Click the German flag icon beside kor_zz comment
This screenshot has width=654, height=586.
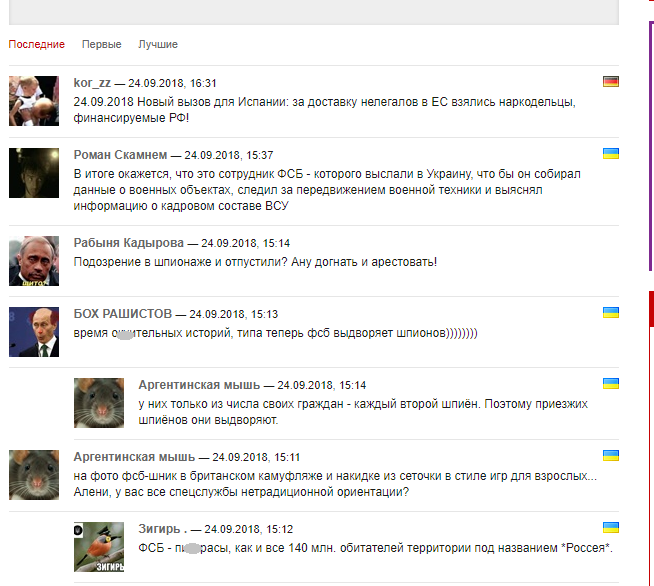tap(611, 81)
